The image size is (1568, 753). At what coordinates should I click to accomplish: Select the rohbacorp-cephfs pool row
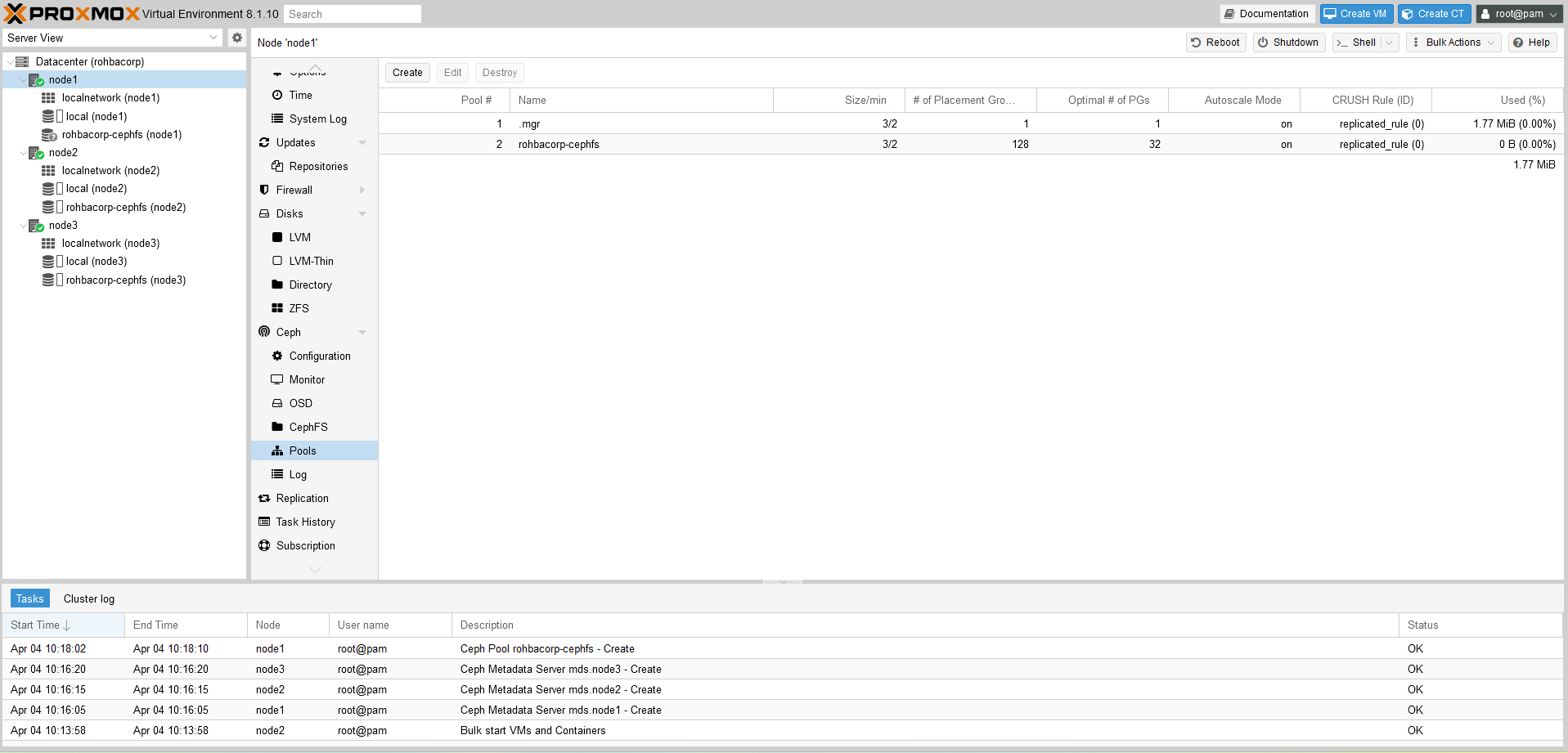[x=971, y=144]
